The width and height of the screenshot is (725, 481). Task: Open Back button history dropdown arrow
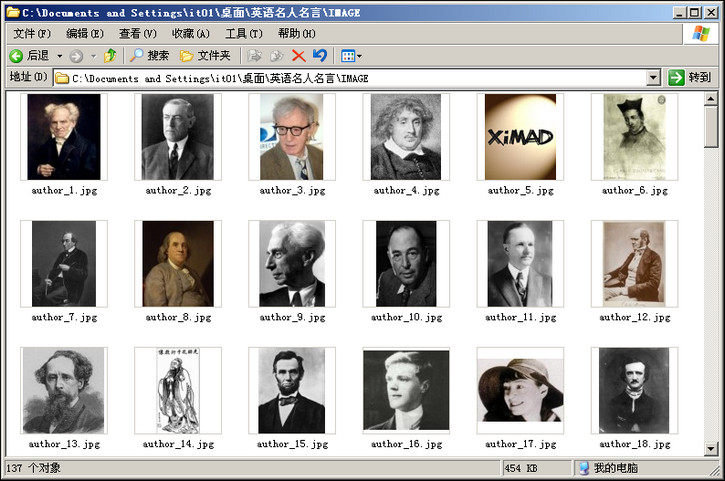pos(60,56)
